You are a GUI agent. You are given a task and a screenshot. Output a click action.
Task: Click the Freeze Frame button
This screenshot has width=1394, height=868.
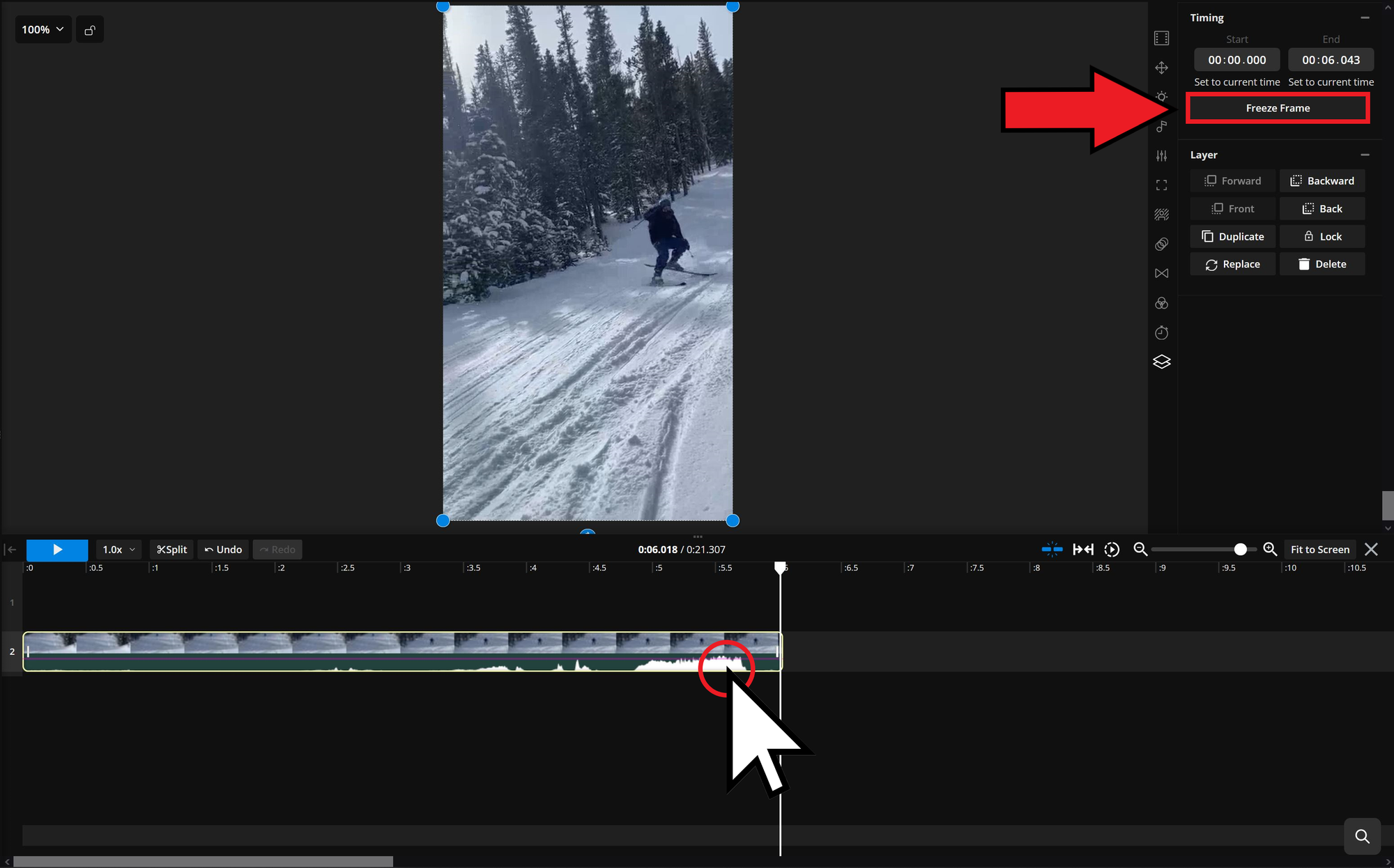click(x=1278, y=108)
